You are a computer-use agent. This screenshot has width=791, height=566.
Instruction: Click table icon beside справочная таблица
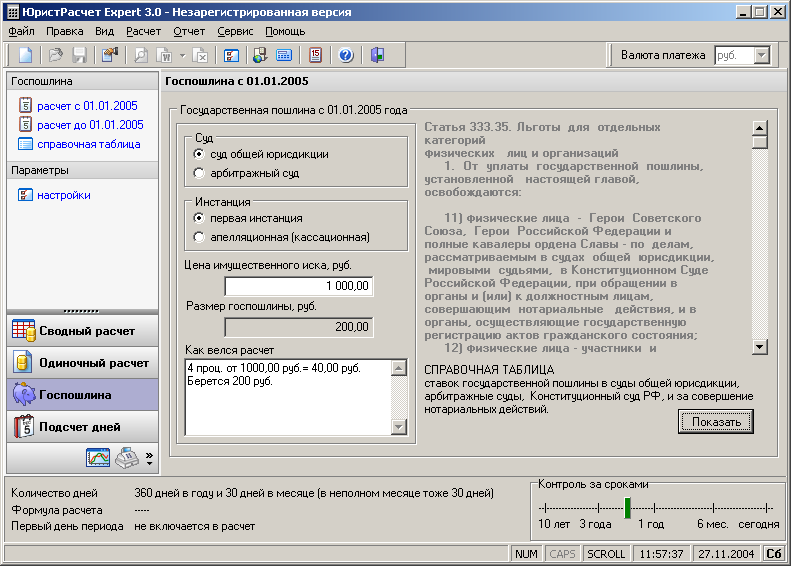click(x=25, y=144)
